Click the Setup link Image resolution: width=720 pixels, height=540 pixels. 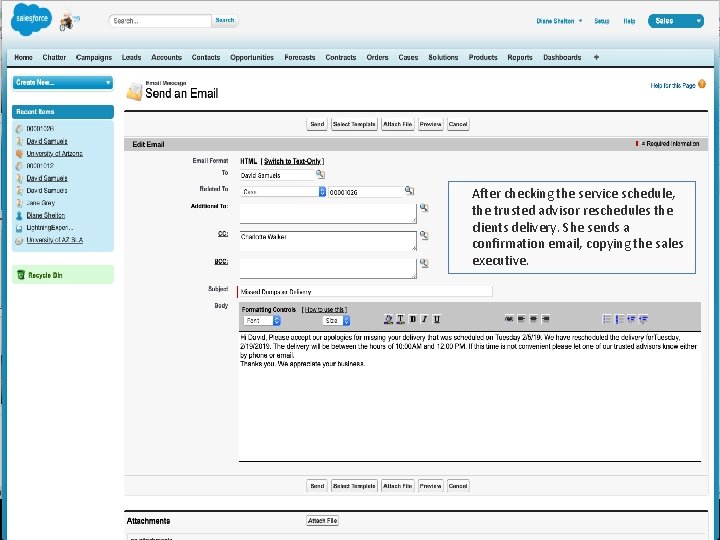click(x=602, y=21)
